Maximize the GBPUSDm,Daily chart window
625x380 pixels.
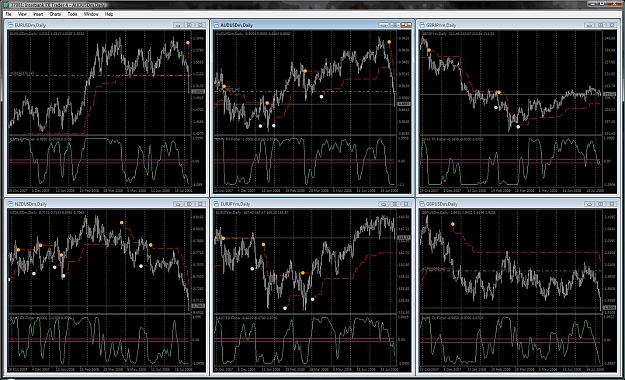pyautogui.click(x=601, y=204)
